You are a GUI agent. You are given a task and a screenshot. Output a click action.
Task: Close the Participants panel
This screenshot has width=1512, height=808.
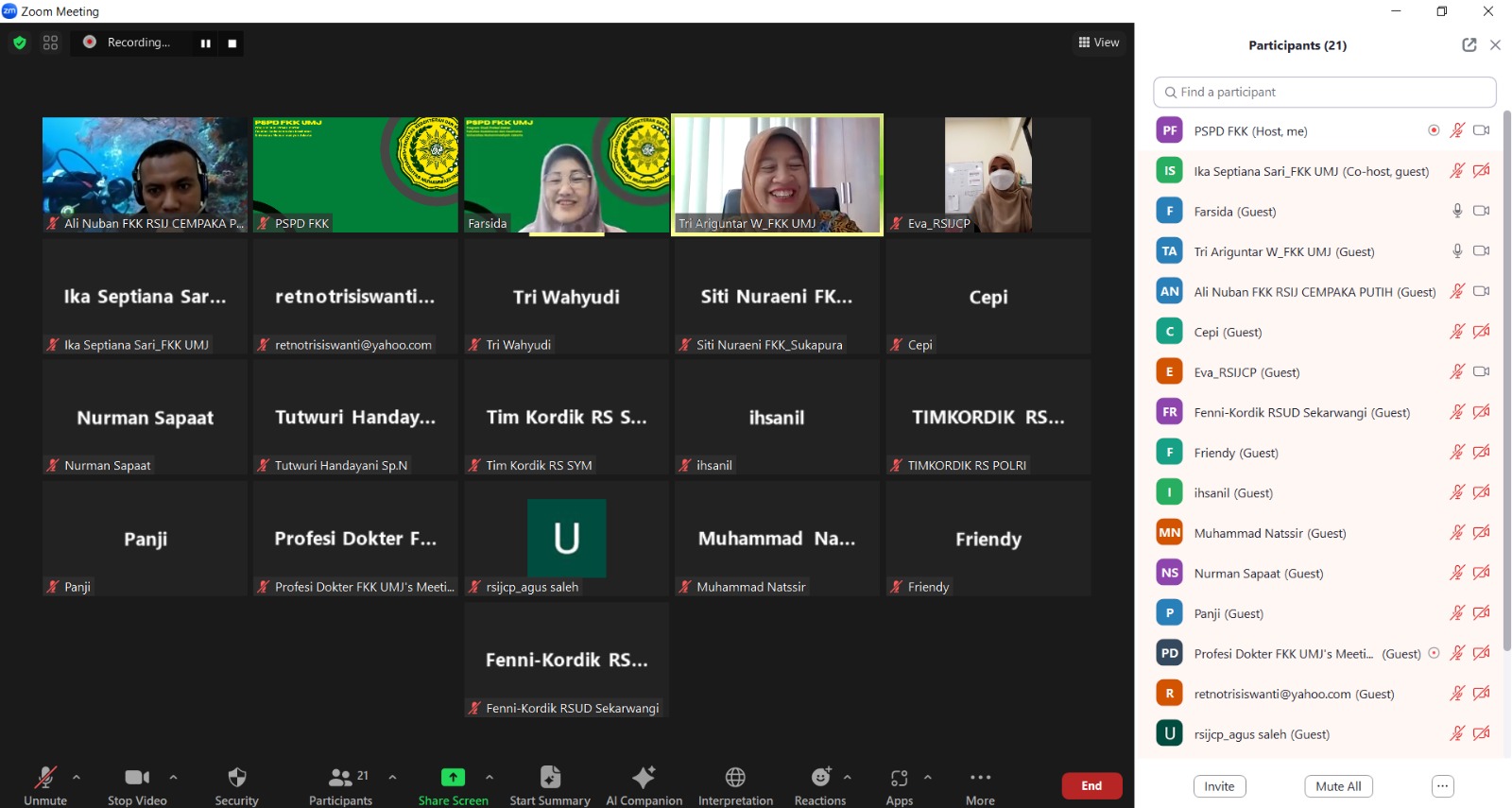(x=1495, y=44)
